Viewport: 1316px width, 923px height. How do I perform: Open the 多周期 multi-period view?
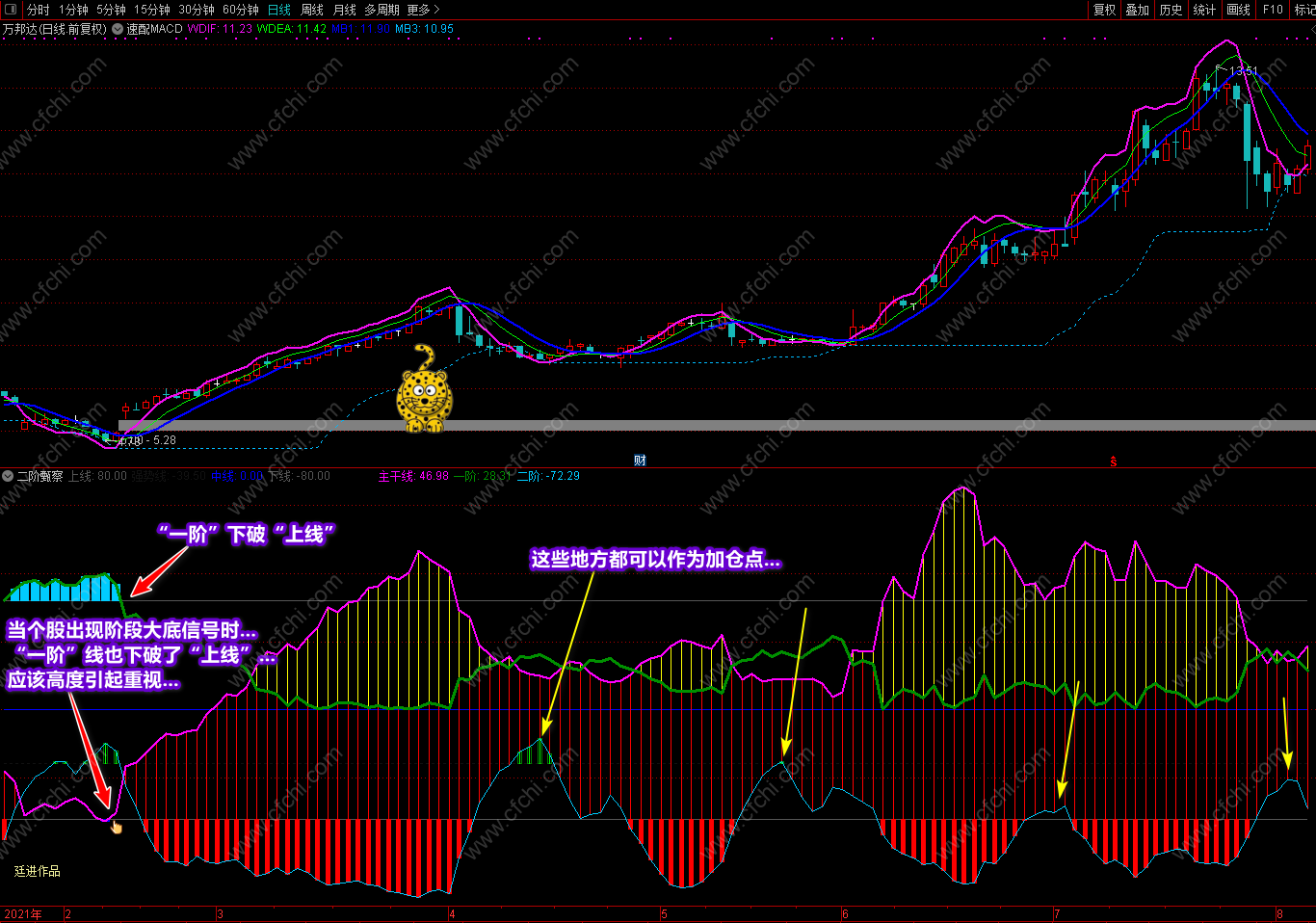[382, 10]
